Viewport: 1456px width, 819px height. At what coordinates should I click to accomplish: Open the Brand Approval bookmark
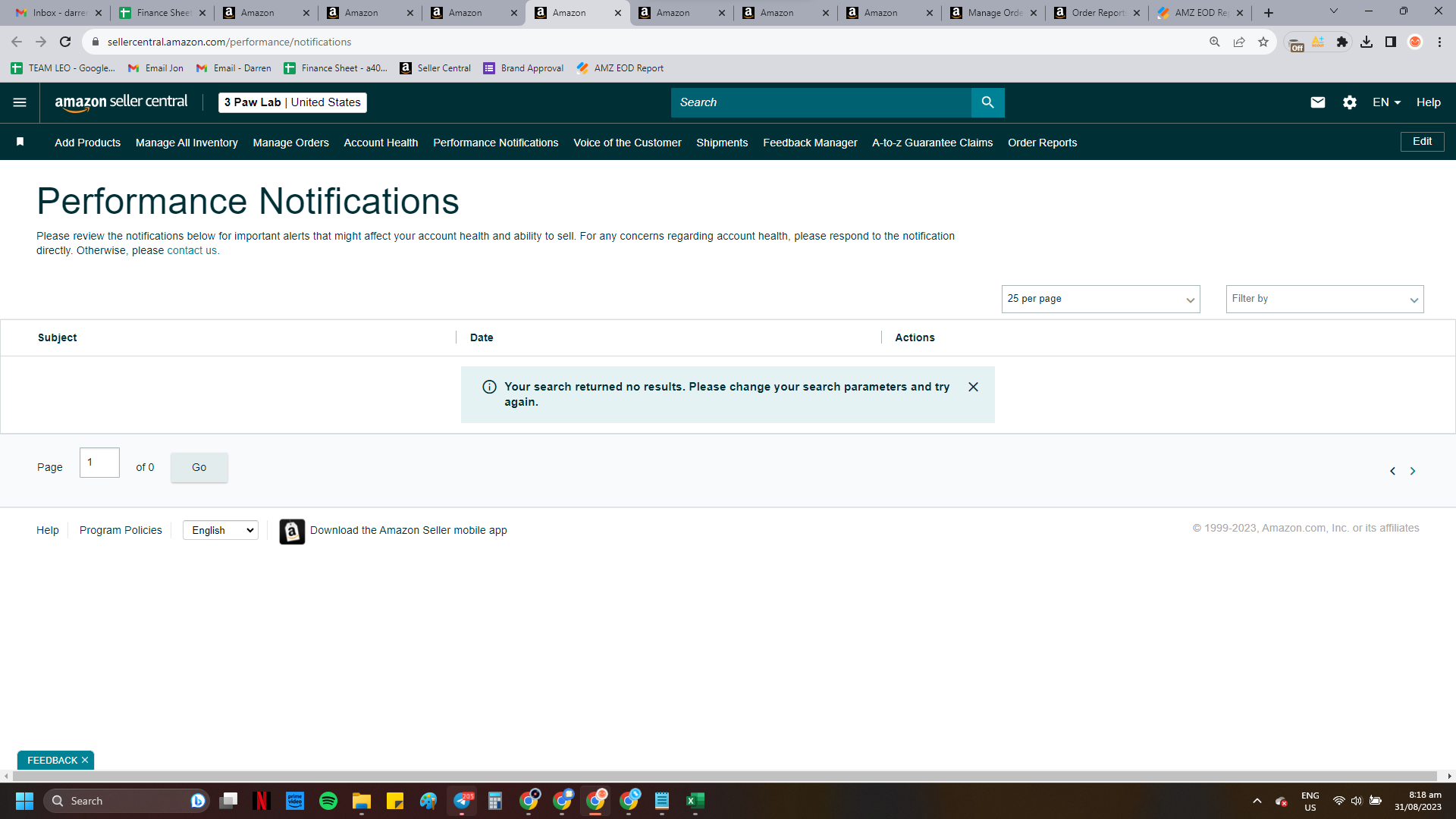click(x=523, y=68)
